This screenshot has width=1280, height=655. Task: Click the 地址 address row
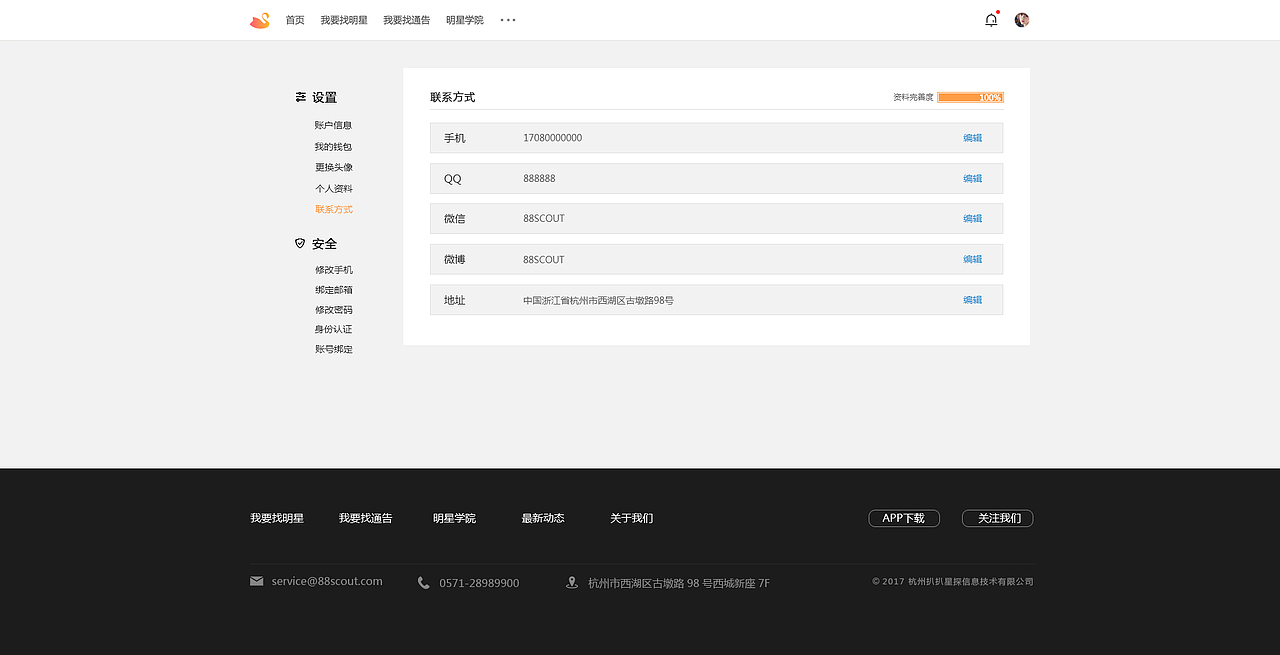coord(716,299)
